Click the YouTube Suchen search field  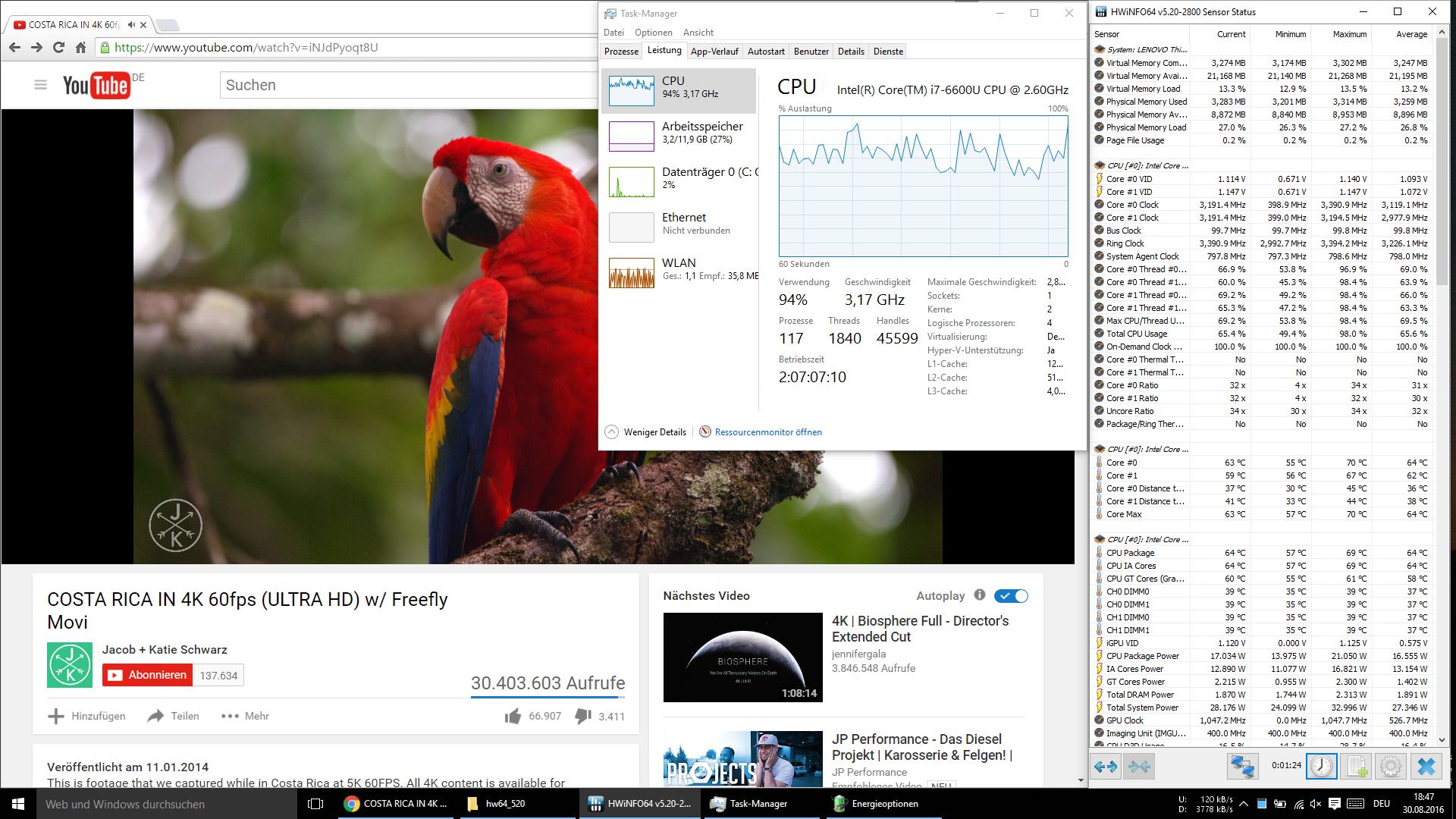point(409,85)
